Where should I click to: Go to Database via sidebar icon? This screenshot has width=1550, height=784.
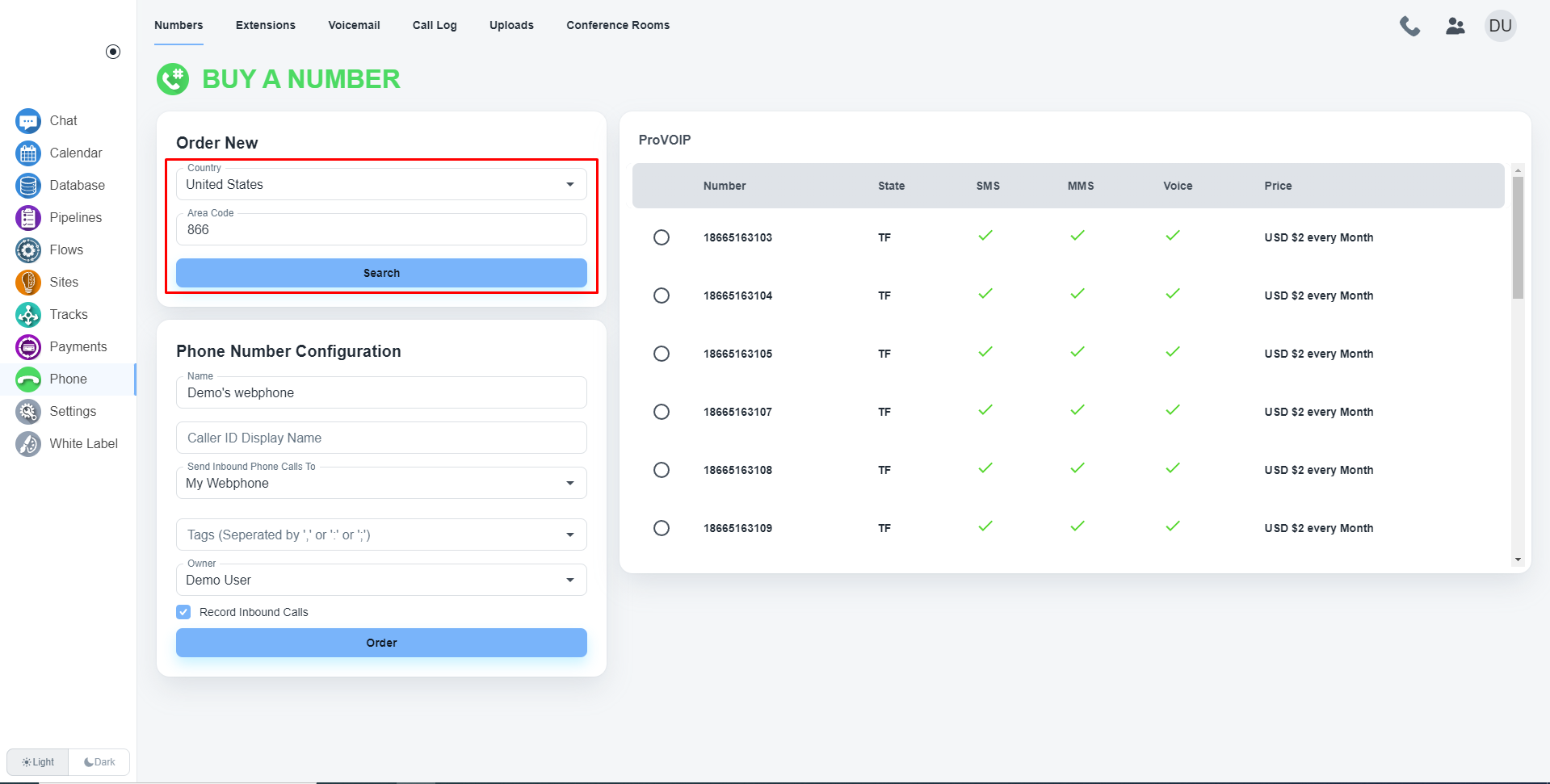pos(28,186)
